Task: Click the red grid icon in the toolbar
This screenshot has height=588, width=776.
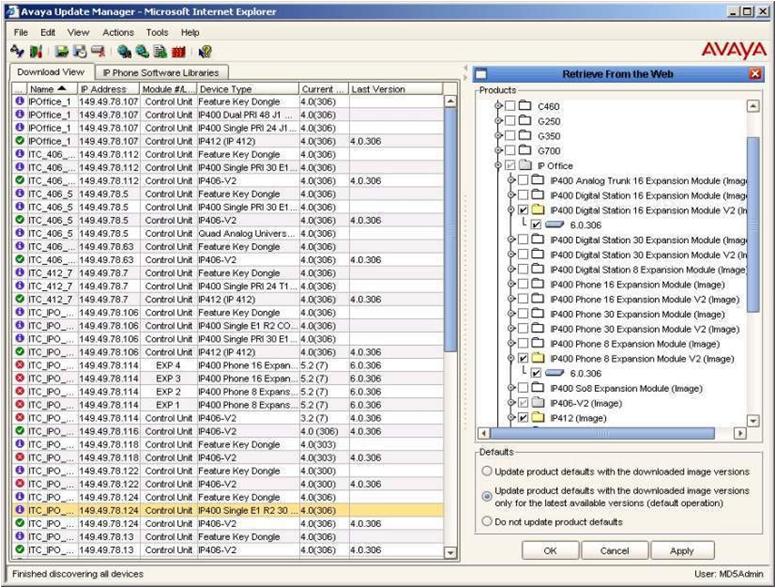Action: click(x=179, y=51)
